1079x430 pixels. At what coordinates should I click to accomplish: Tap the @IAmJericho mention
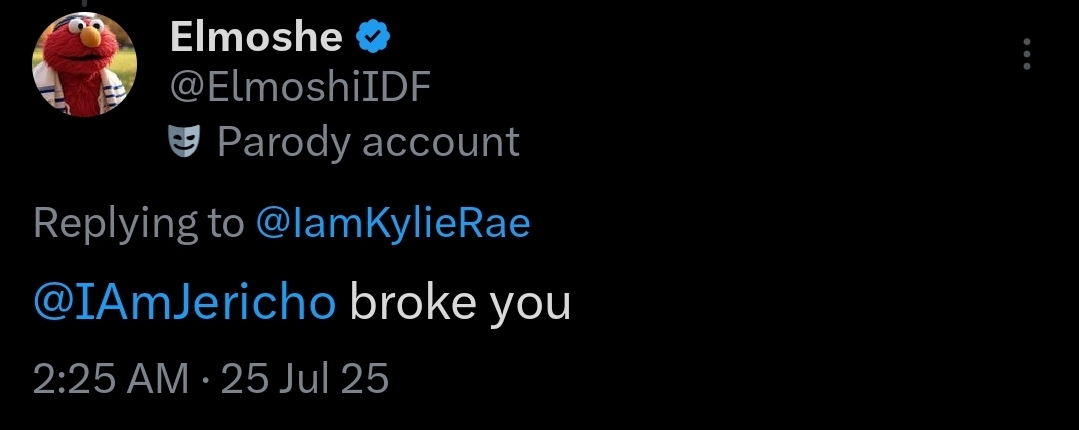point(184,302)
